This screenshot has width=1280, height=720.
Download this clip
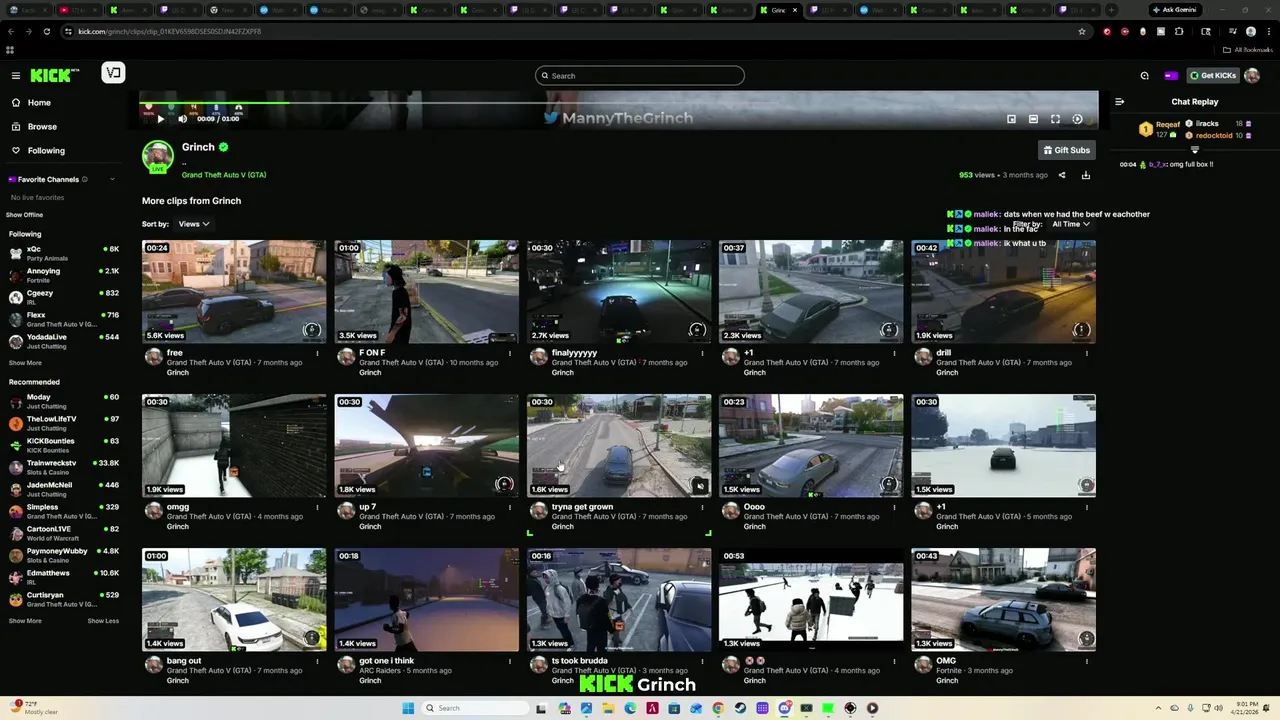click(1086, 175)
